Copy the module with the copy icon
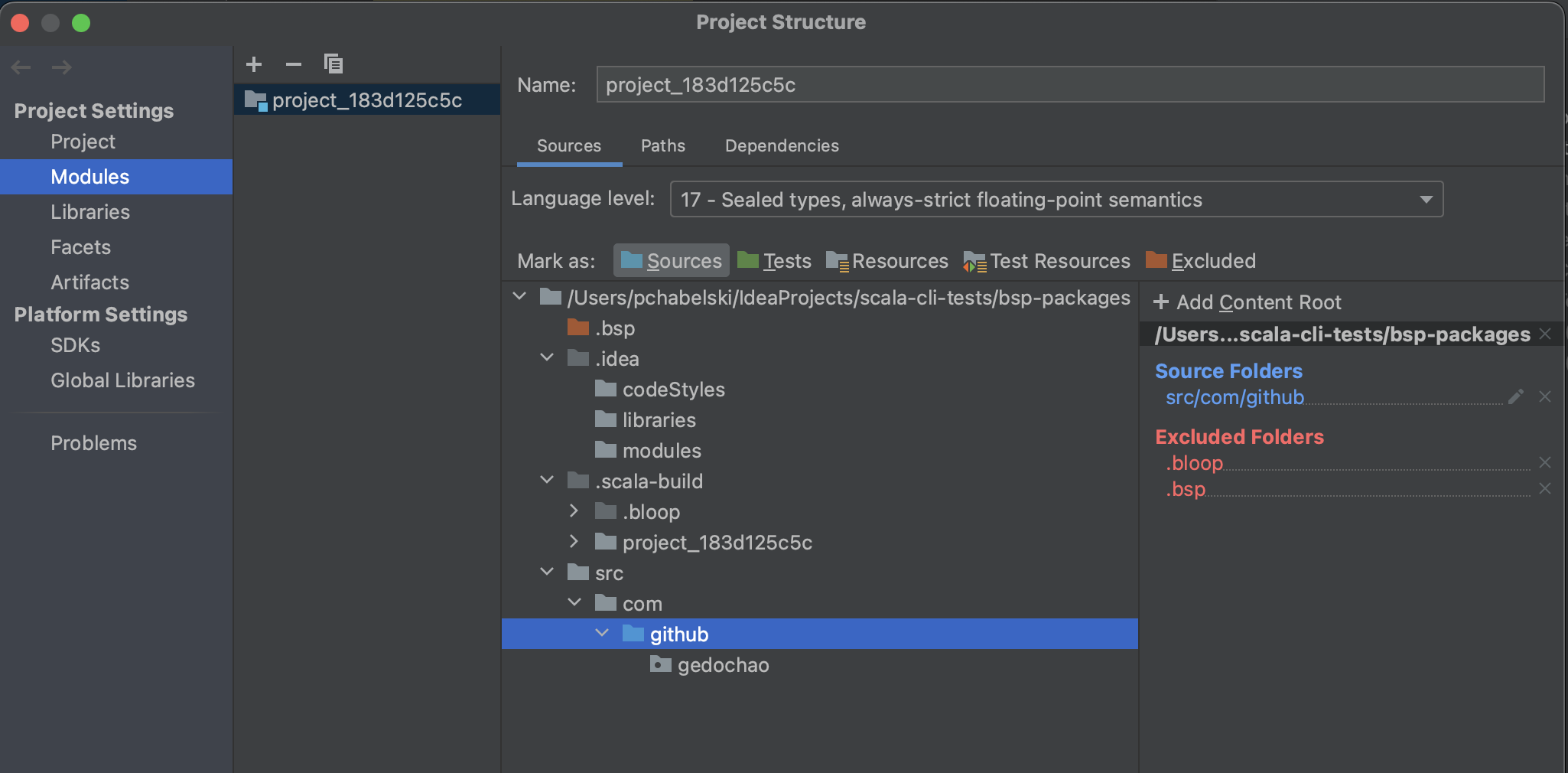Image resolution: width=1568 pixels, height=773 pixels. [x=333, y=64]
